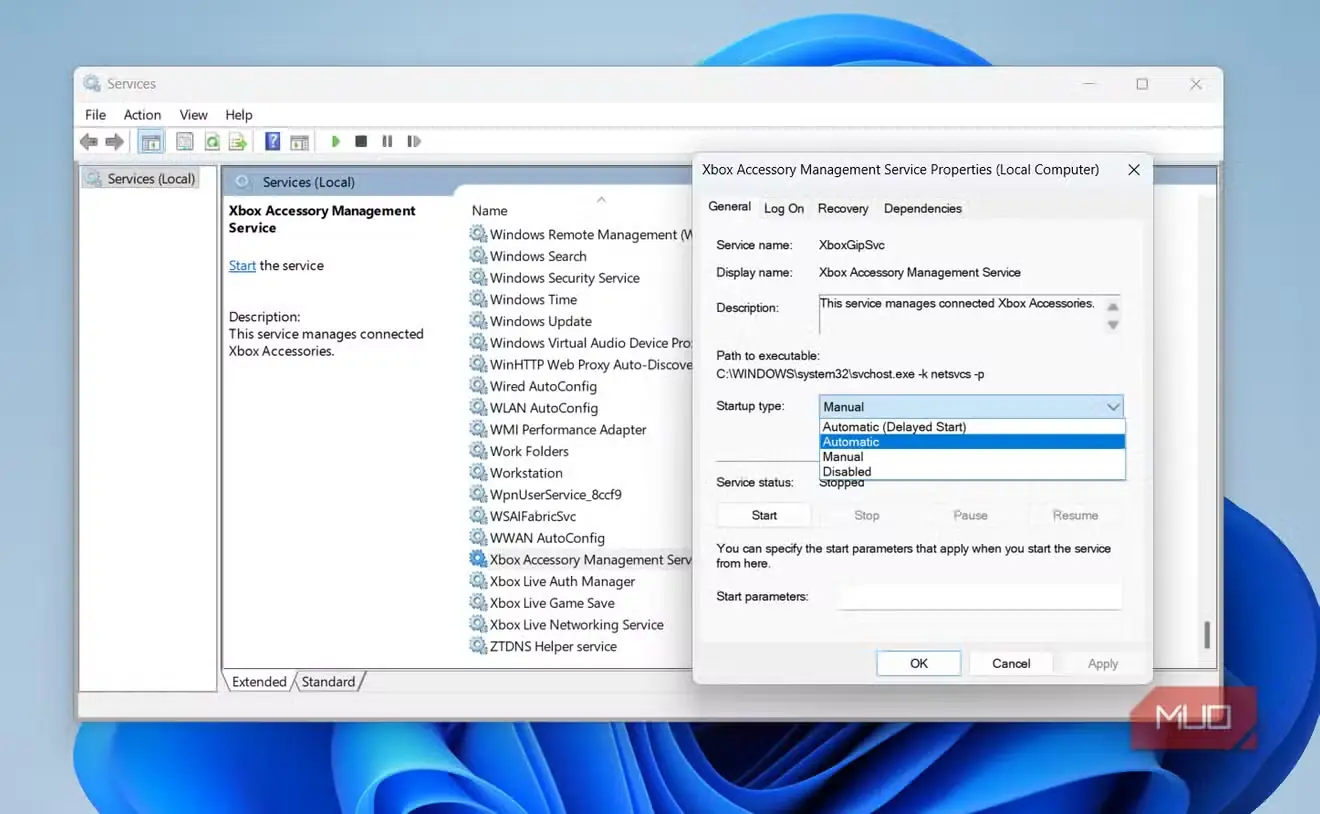This screenshot has height=814, width=1320.
Task: Open Properties from the Services toolbar icon
Action: point(185,142)
